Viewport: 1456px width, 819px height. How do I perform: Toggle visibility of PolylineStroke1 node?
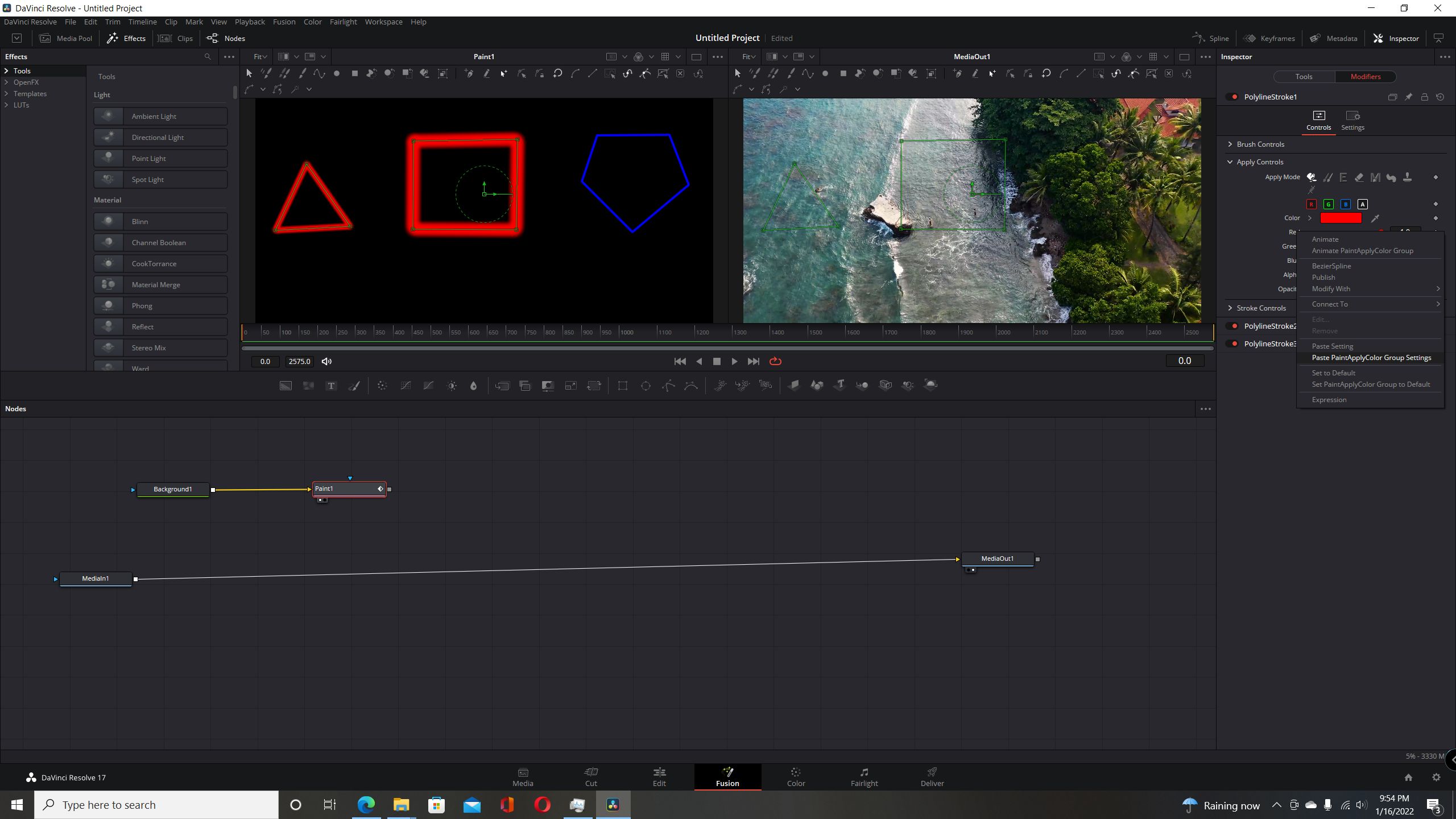click(1234, 96)
